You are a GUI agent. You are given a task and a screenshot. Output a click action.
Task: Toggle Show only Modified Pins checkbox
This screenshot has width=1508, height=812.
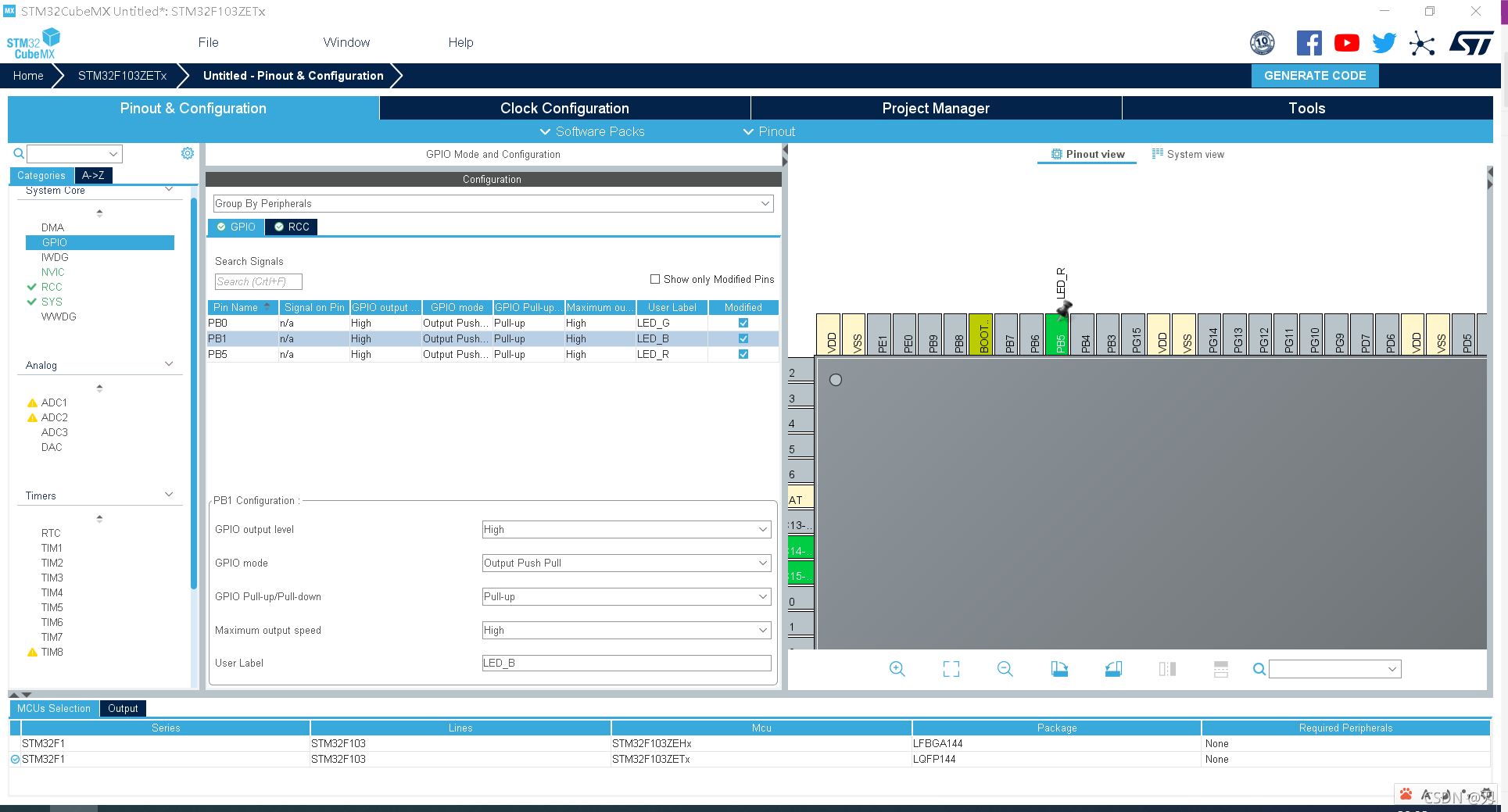click(655, 279)
